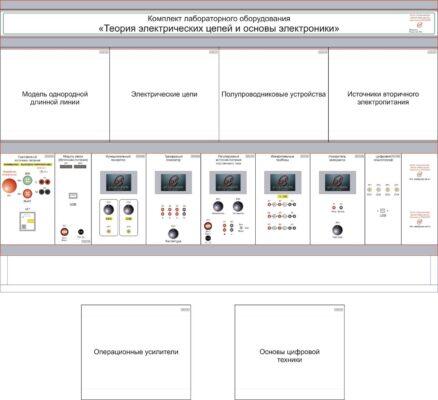Click the first channel connector on digital oscilloscope
The height and width of the screenshot is (400, 438).
coord(370,190)
